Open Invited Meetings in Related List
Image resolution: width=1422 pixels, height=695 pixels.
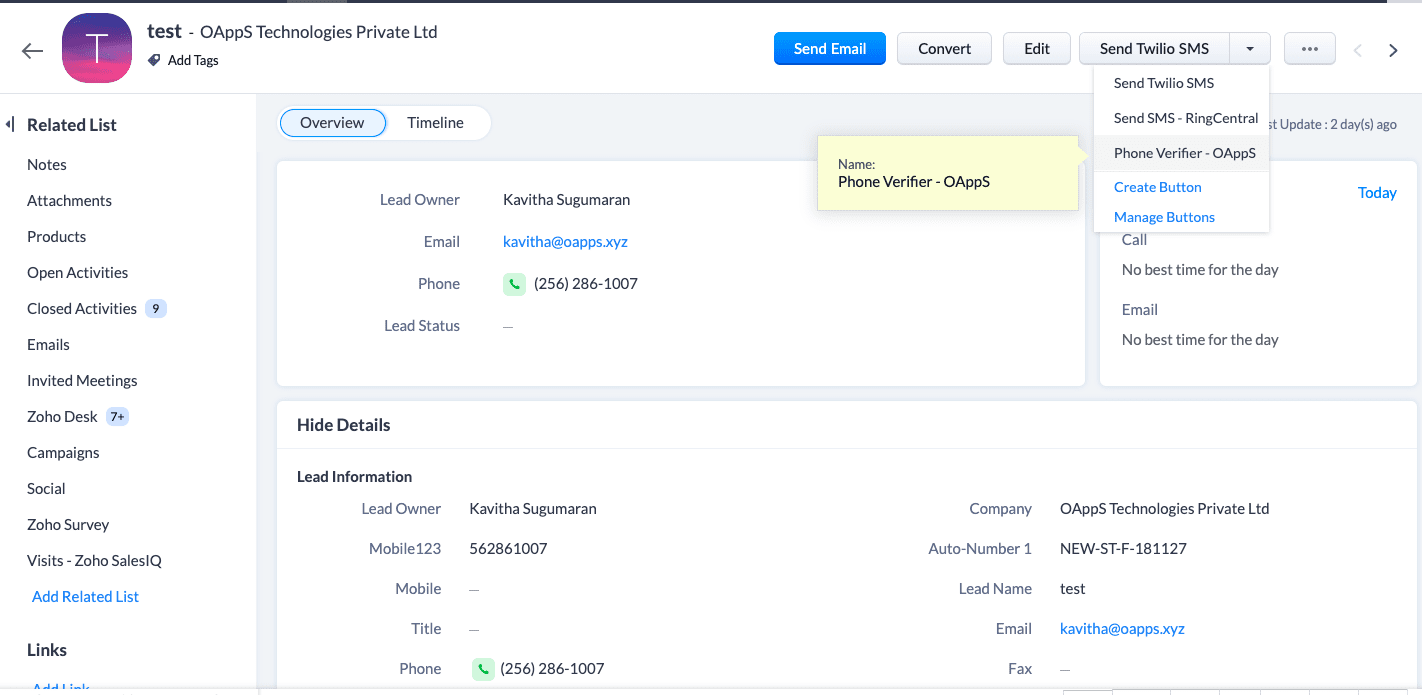click(x=82, y=381)
